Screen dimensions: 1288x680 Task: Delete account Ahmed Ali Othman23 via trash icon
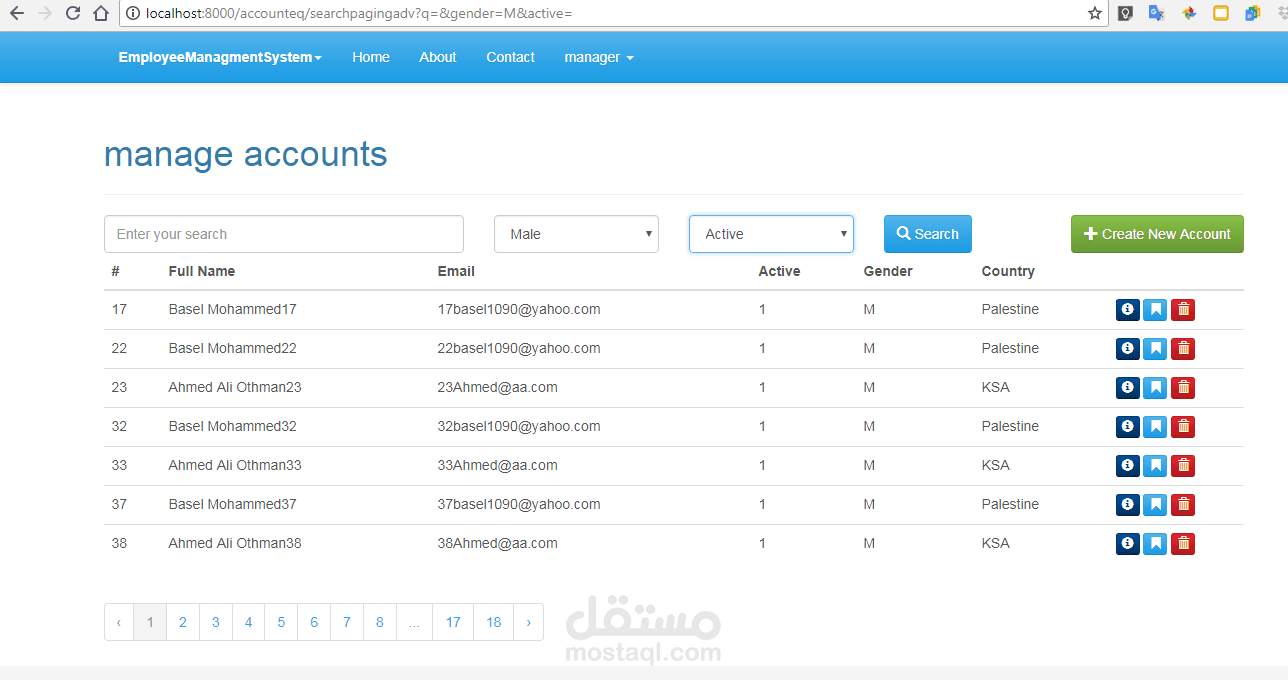[x=1183, y=388]
